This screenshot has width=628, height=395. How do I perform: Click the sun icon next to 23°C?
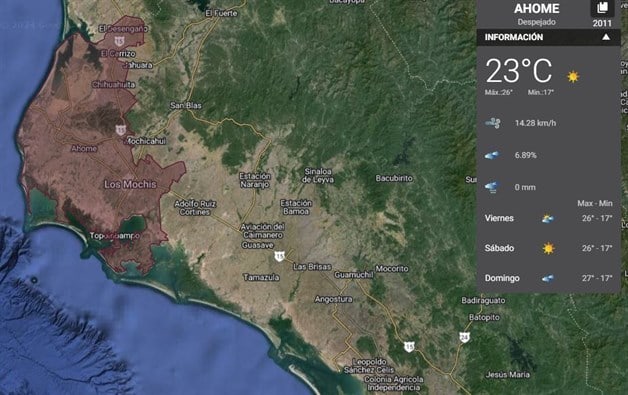coord(573,76)
